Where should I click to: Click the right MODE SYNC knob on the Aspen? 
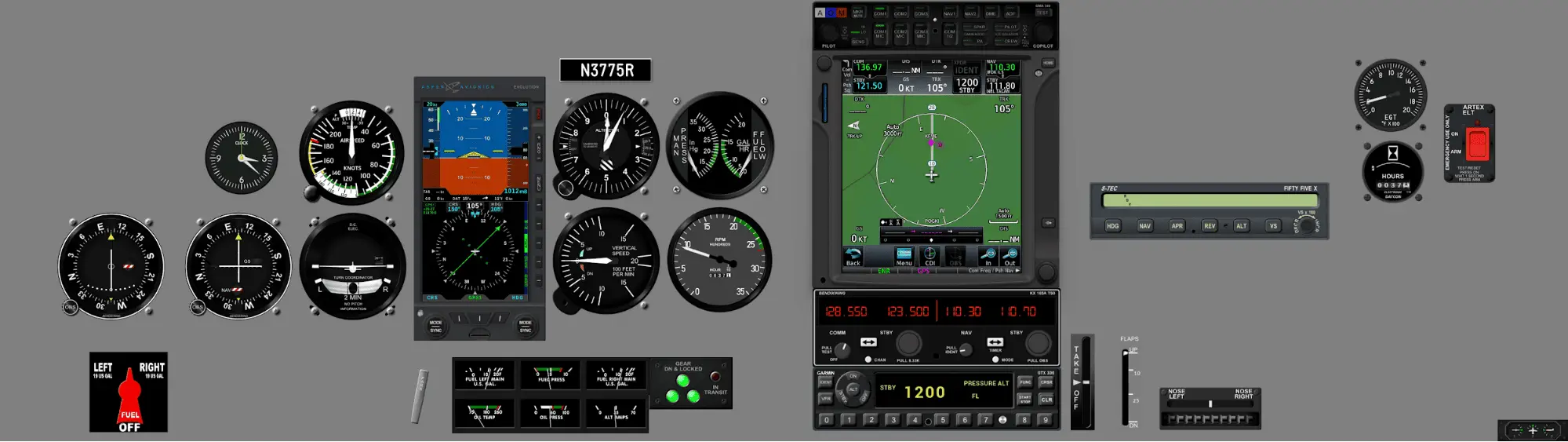(x=525, y=326)
